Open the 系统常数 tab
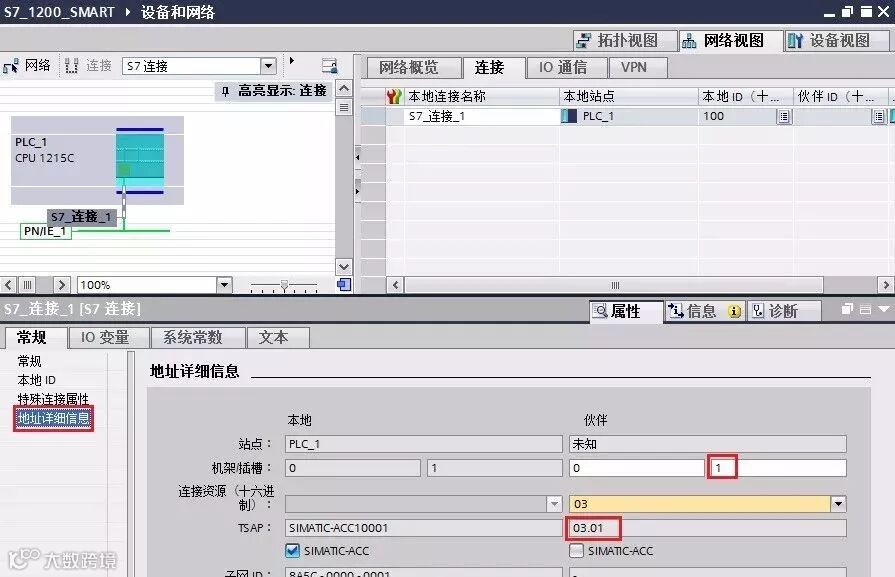Screen dimensions: 895x577 click(197, 337)
